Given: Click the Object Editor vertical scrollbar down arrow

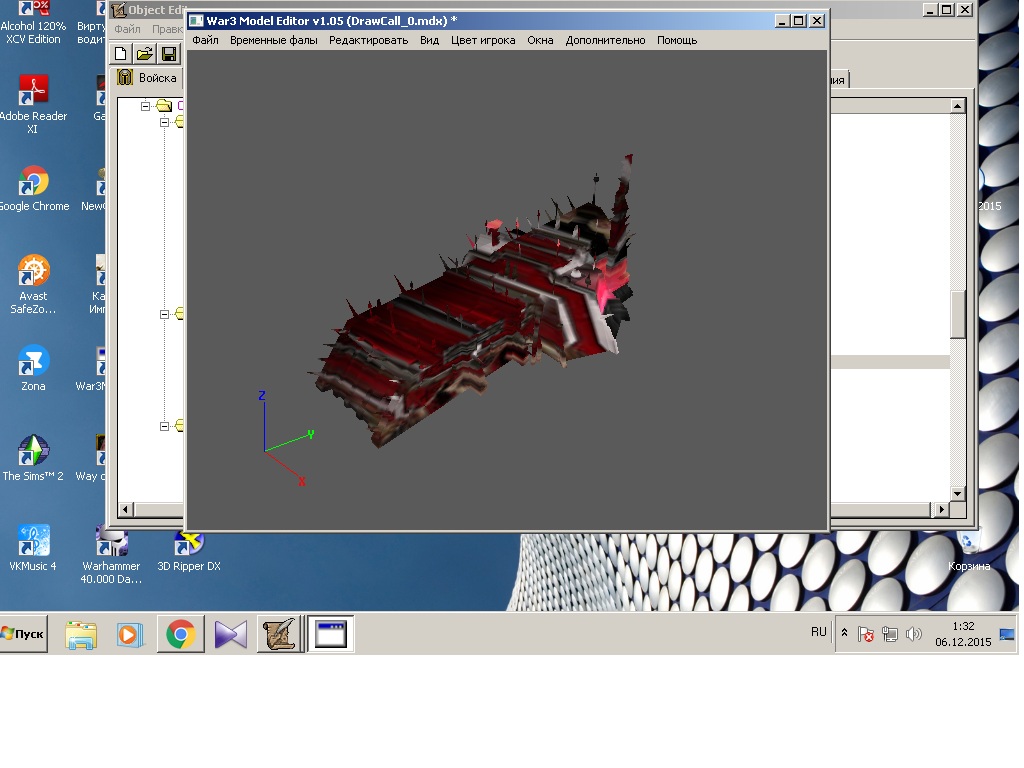Looking at the screenshot, I should (957, 493).
